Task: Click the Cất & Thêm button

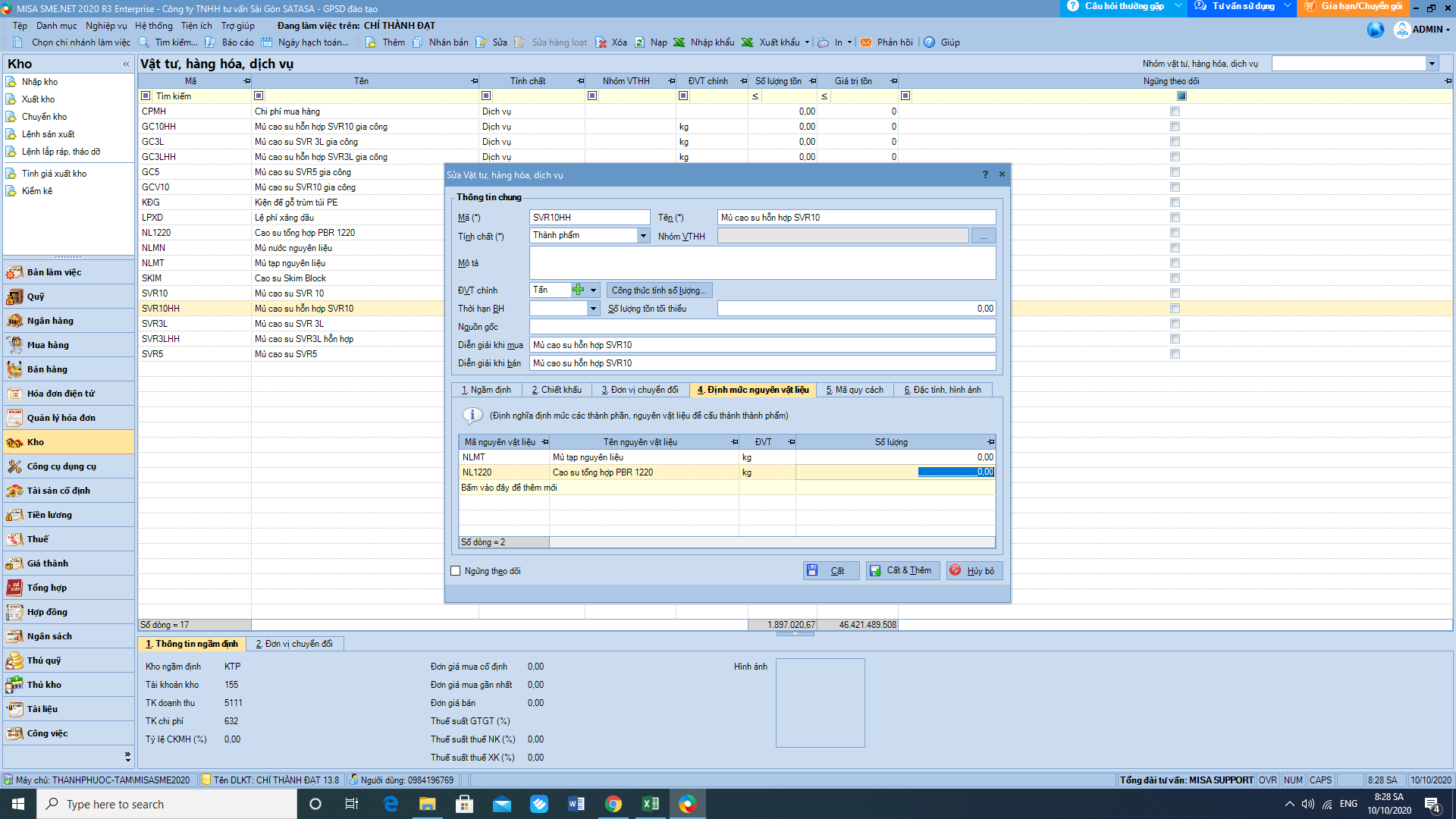Action: [902, 570]
